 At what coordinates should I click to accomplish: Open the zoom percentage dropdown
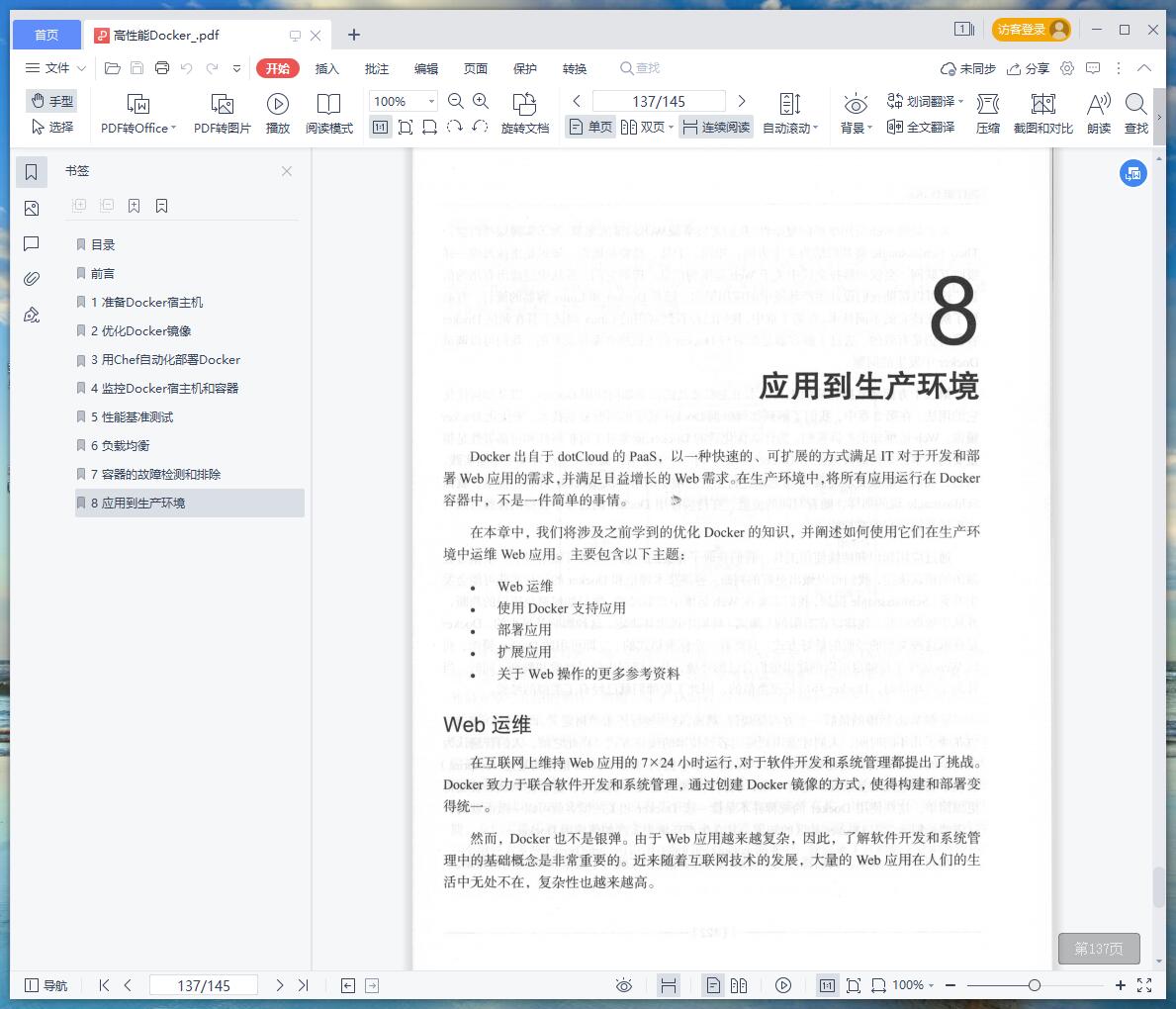click(x=431, y=101)
